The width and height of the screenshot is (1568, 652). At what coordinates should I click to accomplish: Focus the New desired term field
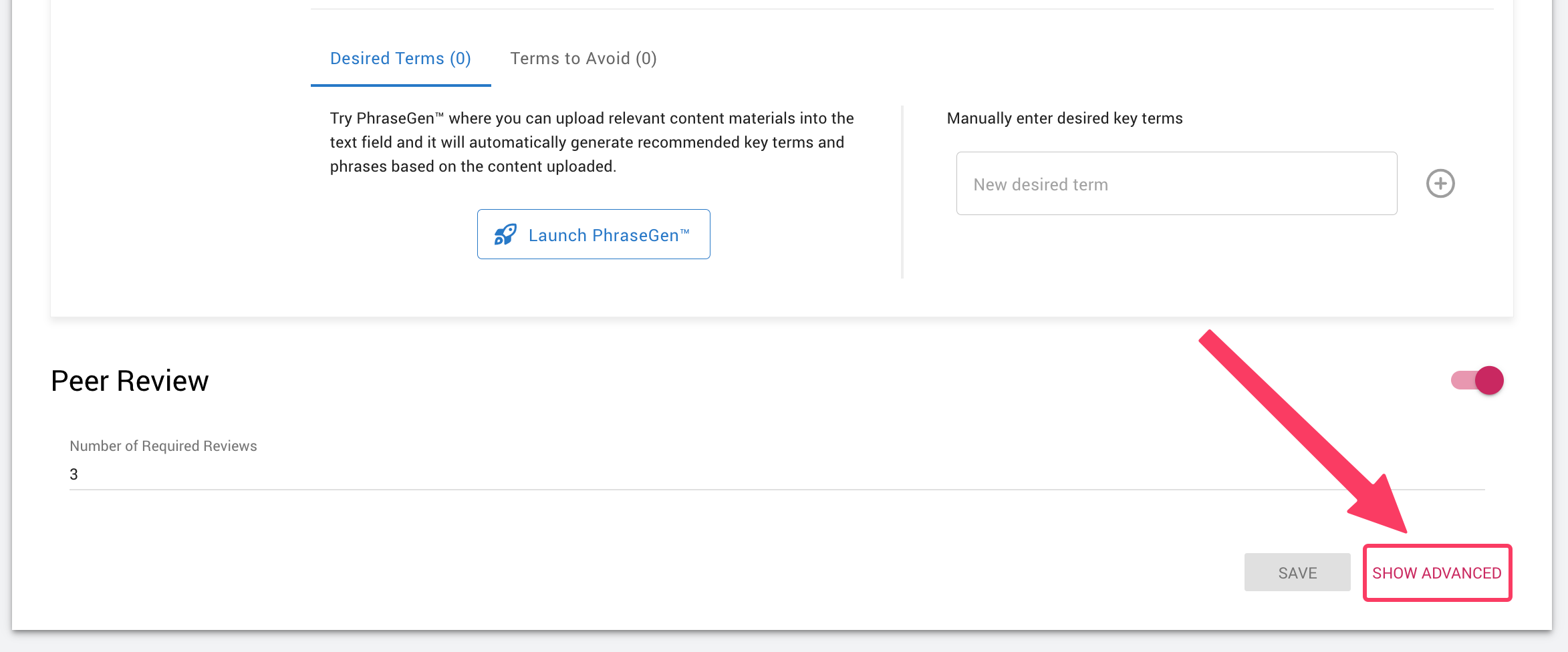point(1176,184)
